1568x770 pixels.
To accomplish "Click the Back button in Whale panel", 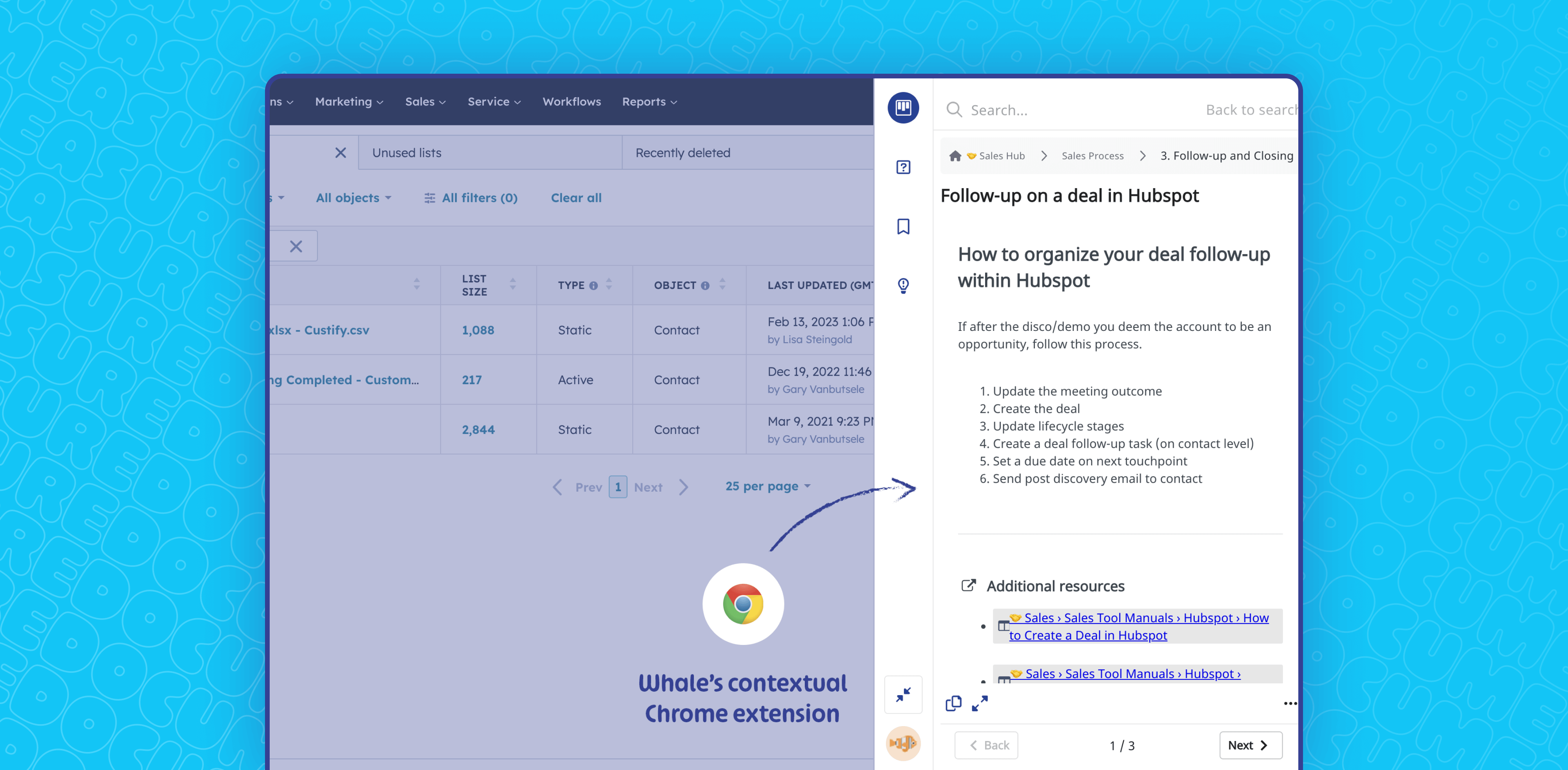I will point(986,745).
